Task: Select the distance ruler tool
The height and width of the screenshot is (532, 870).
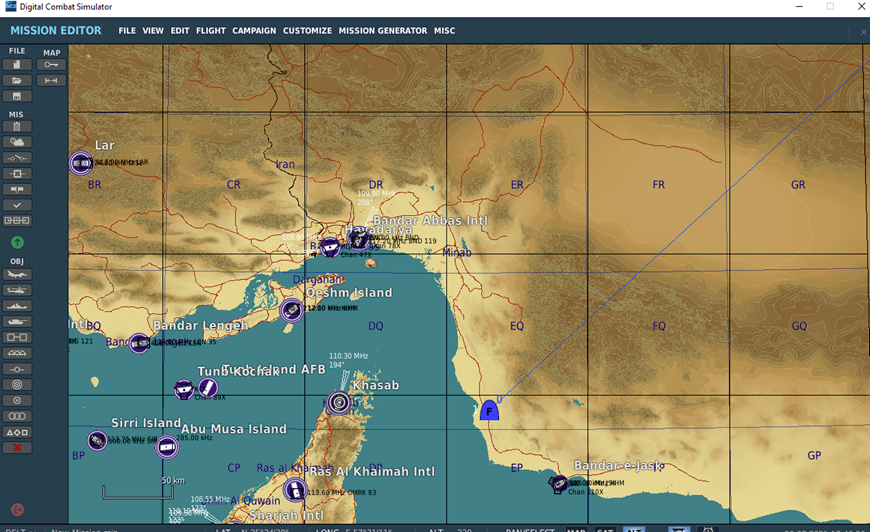Action: coord(51,80)
